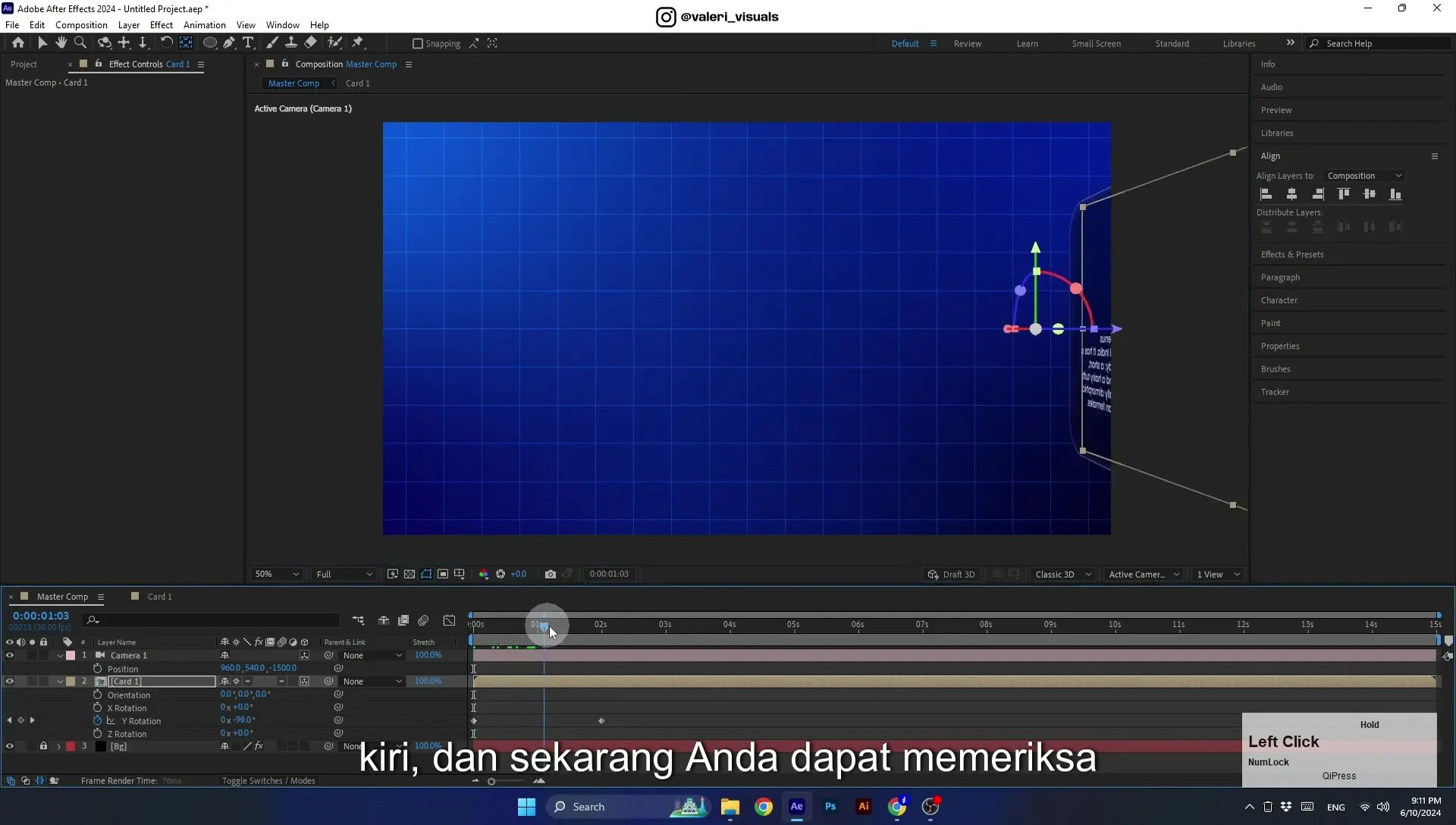The width and height of the screenshot is (1456, 825).
Task: Toggle visibility of Card 1 layer
Action: click(x=10, y=681)
